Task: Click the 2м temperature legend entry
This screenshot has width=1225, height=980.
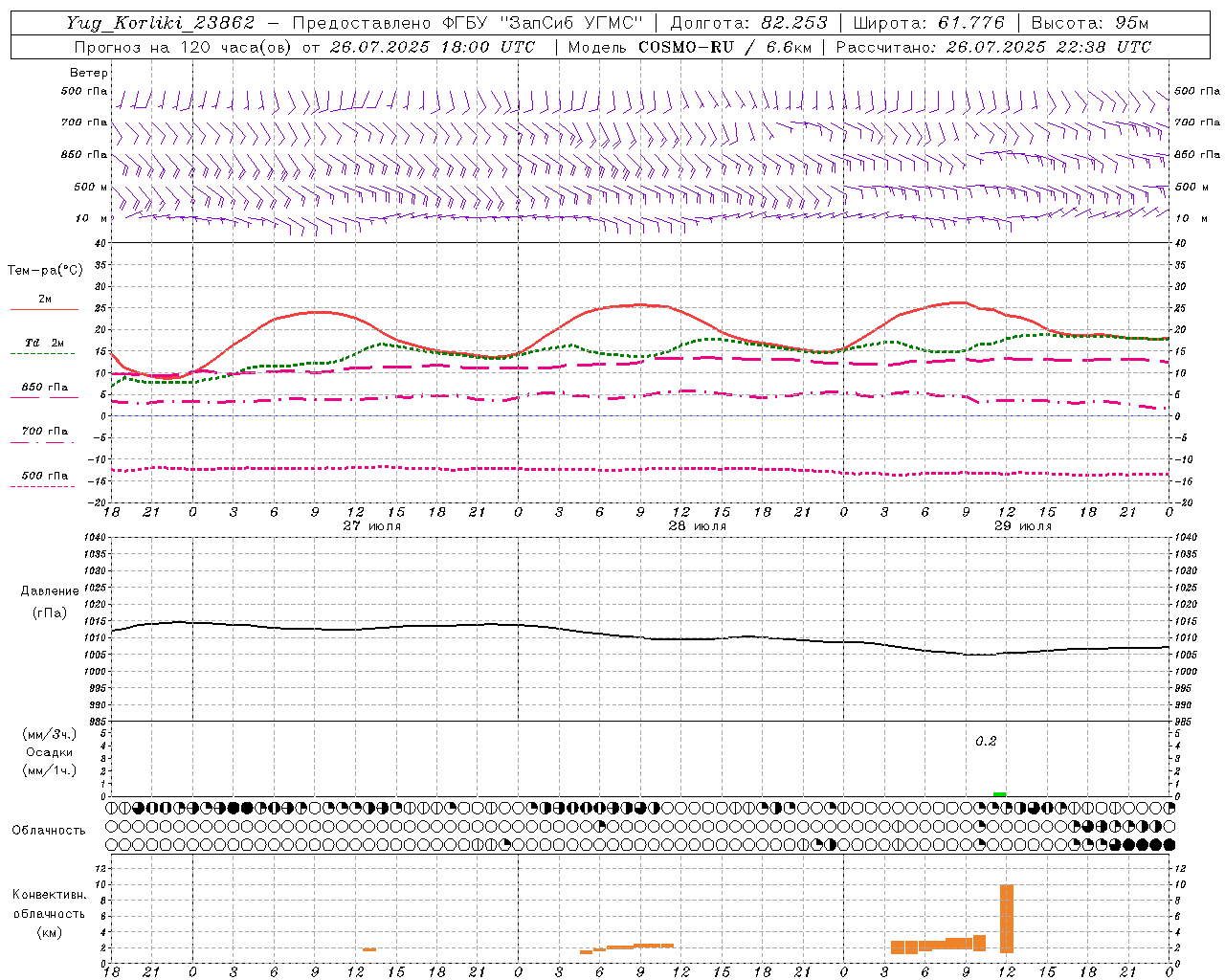Action: [45, 300]
